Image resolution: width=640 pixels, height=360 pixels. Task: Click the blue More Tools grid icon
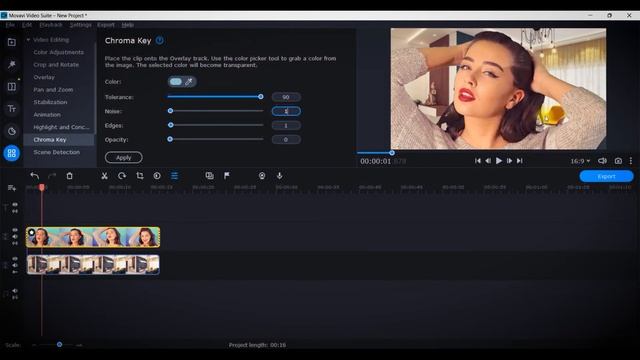11,153
